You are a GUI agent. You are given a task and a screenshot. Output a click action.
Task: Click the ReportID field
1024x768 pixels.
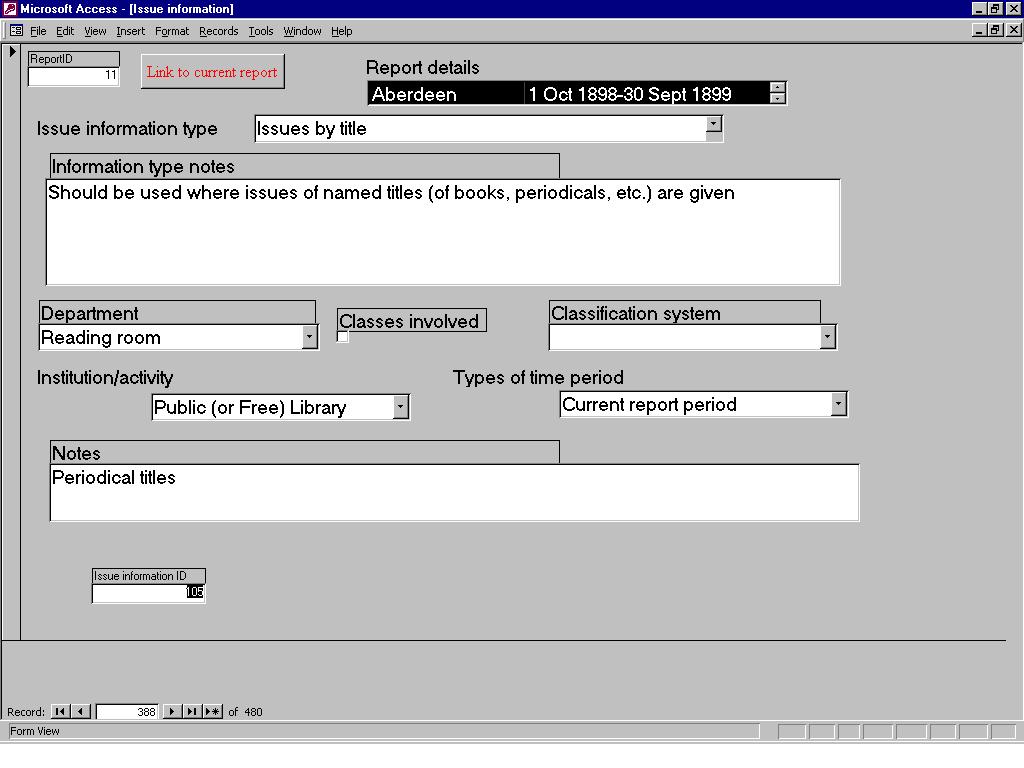click(73, 76)
